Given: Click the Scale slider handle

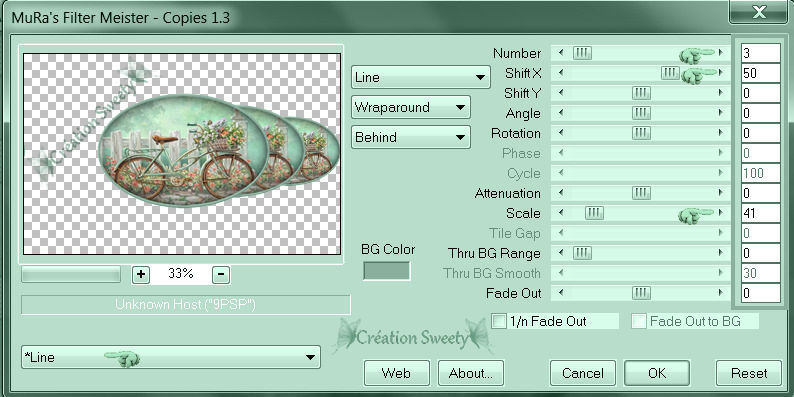Looking at the screenshot, I should click(x=594, y=213).
